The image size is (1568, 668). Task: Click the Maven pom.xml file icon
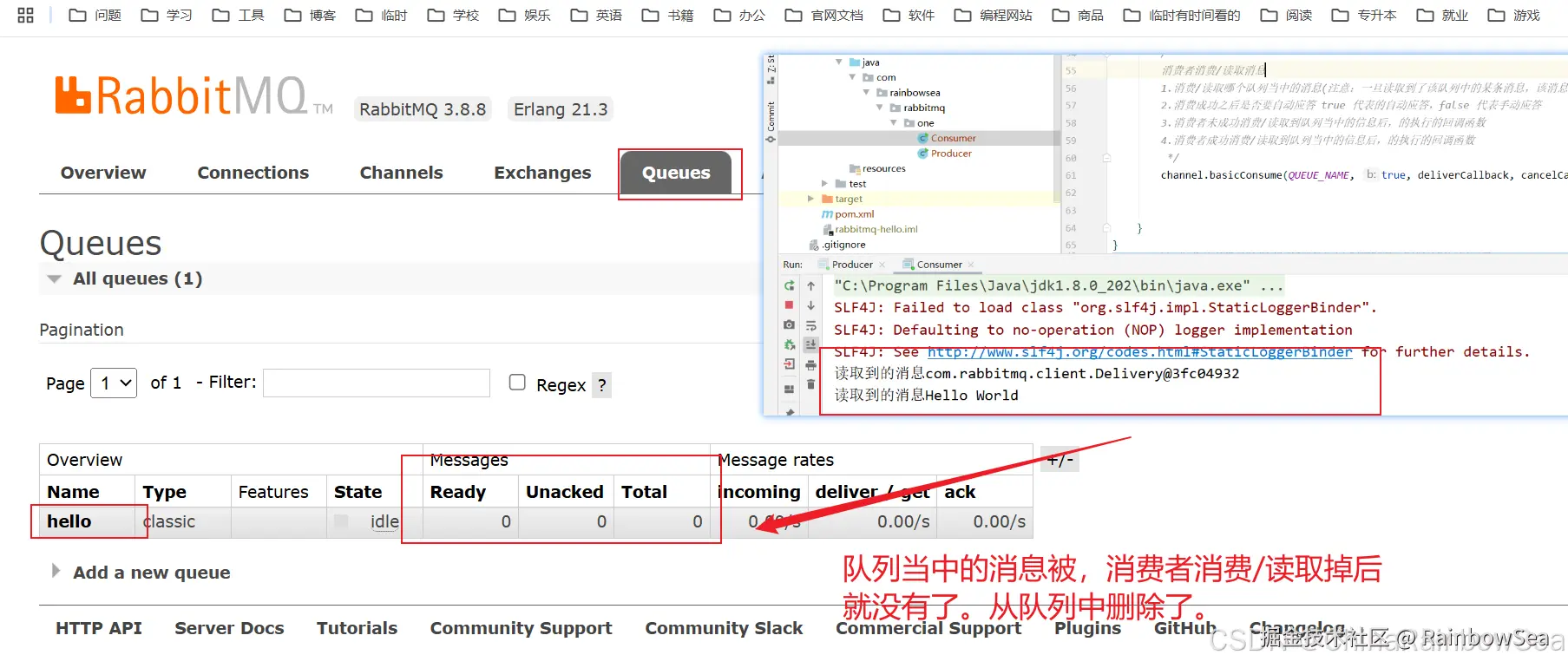(x=827, y=214)
